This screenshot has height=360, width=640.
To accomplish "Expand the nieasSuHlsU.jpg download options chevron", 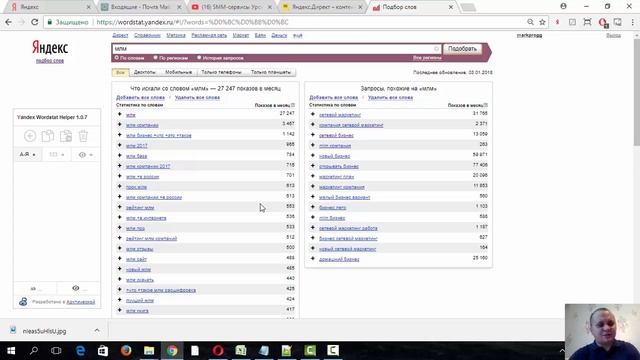I will point(97,330).
